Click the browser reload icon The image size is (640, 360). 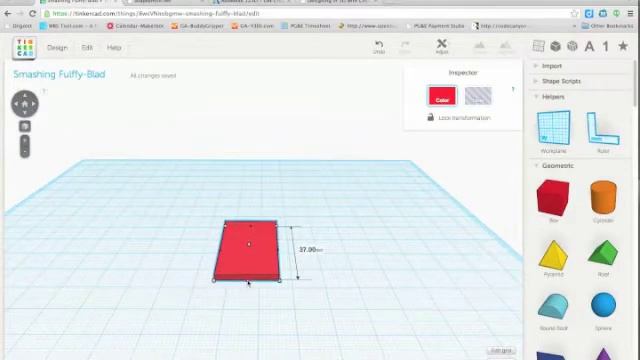coord(33,13)
